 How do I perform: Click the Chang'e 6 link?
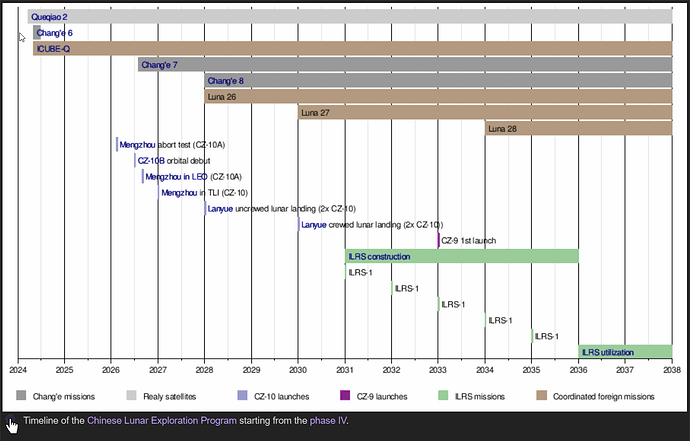pyautogui.click(x=55, y=33)
